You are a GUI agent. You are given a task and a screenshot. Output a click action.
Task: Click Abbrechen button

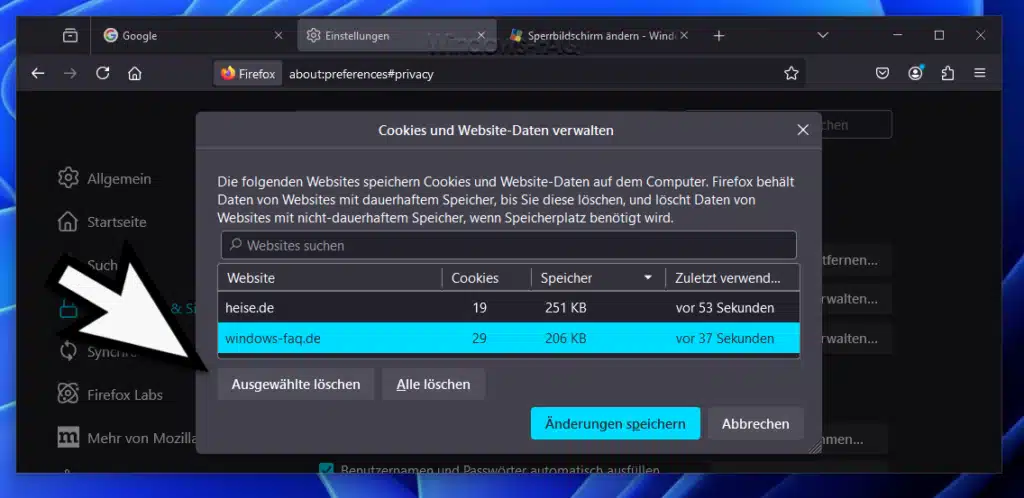click(756, 424)
